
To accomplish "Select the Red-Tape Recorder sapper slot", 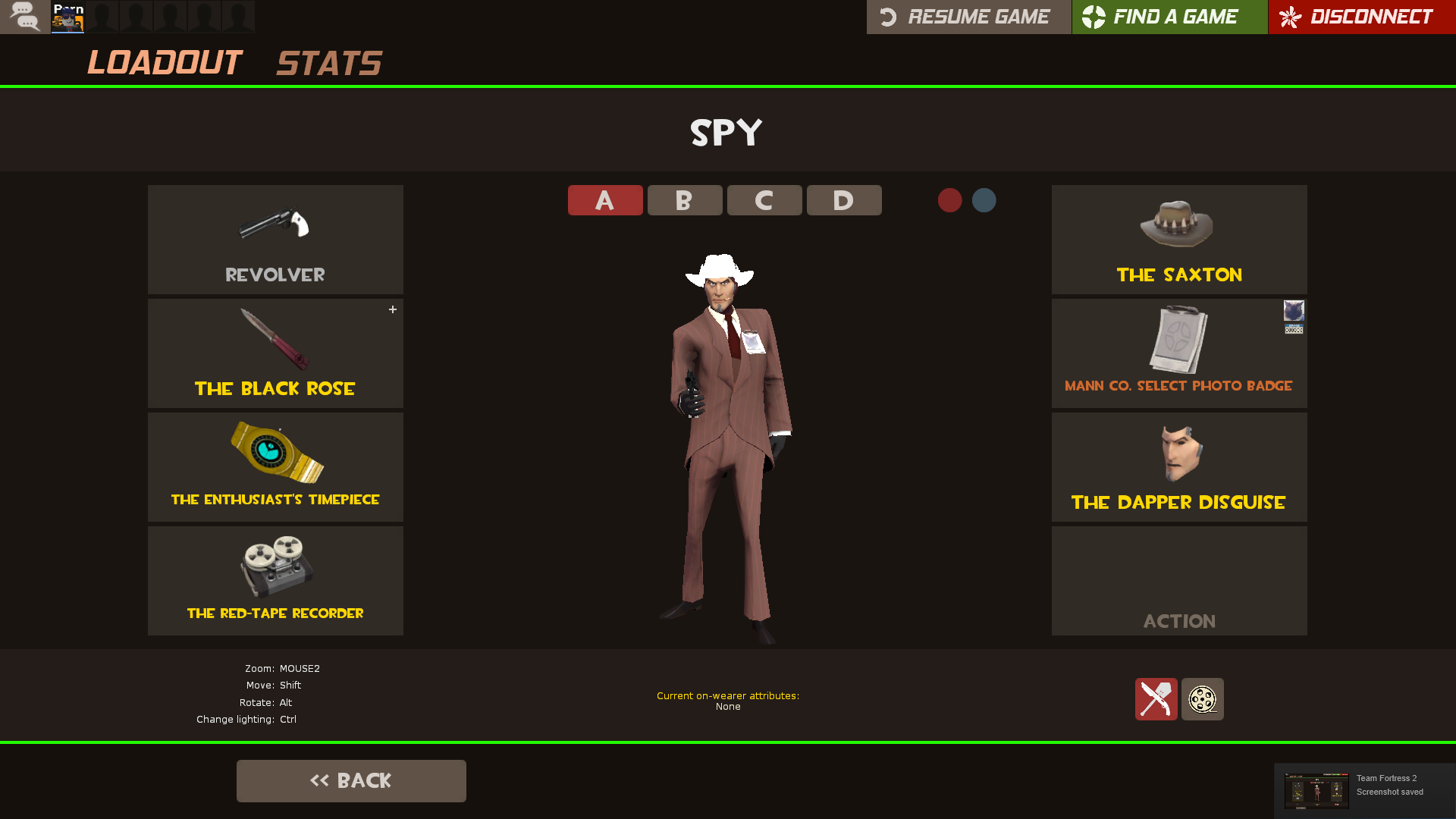I will point(275,581).
